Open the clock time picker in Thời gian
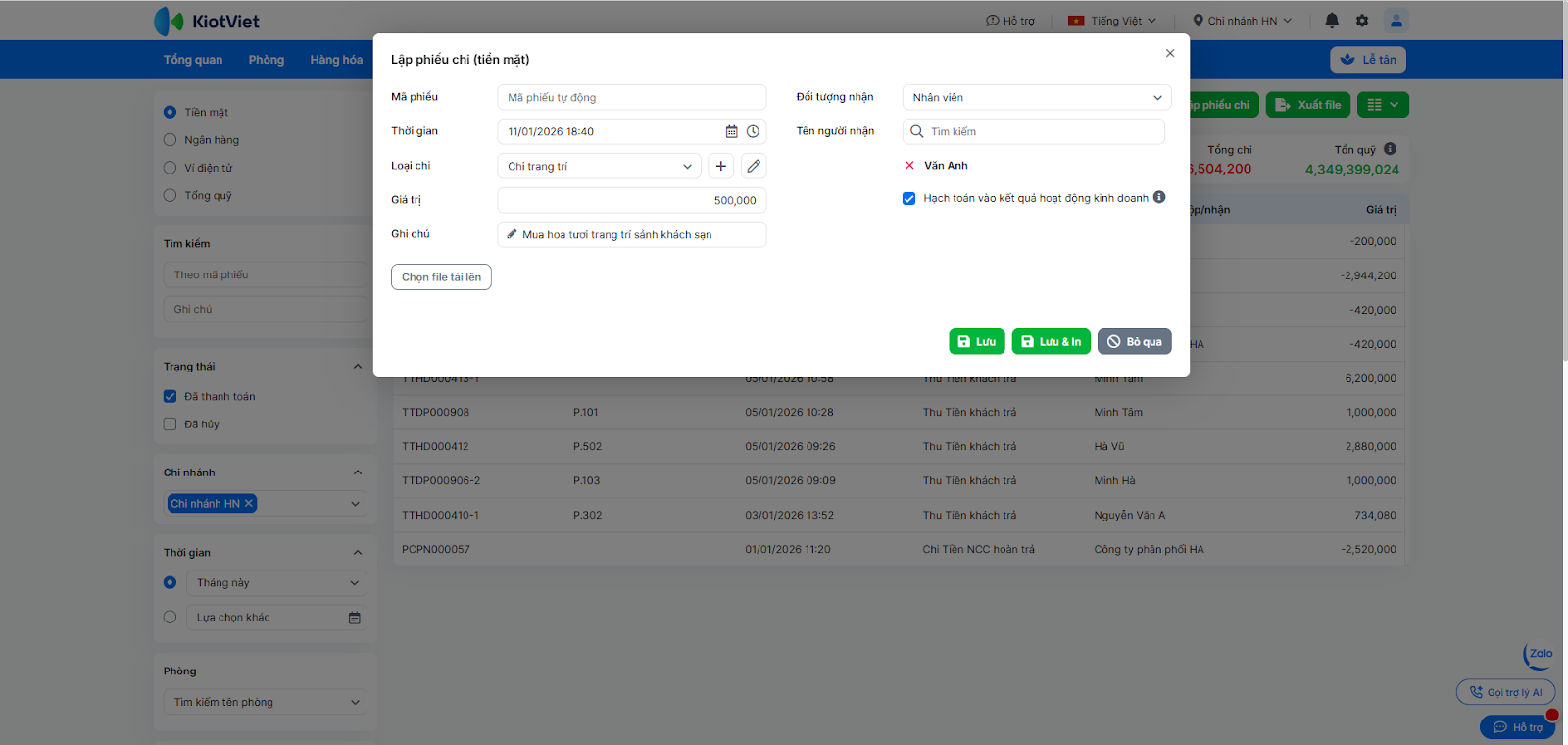 pos(753,131)
